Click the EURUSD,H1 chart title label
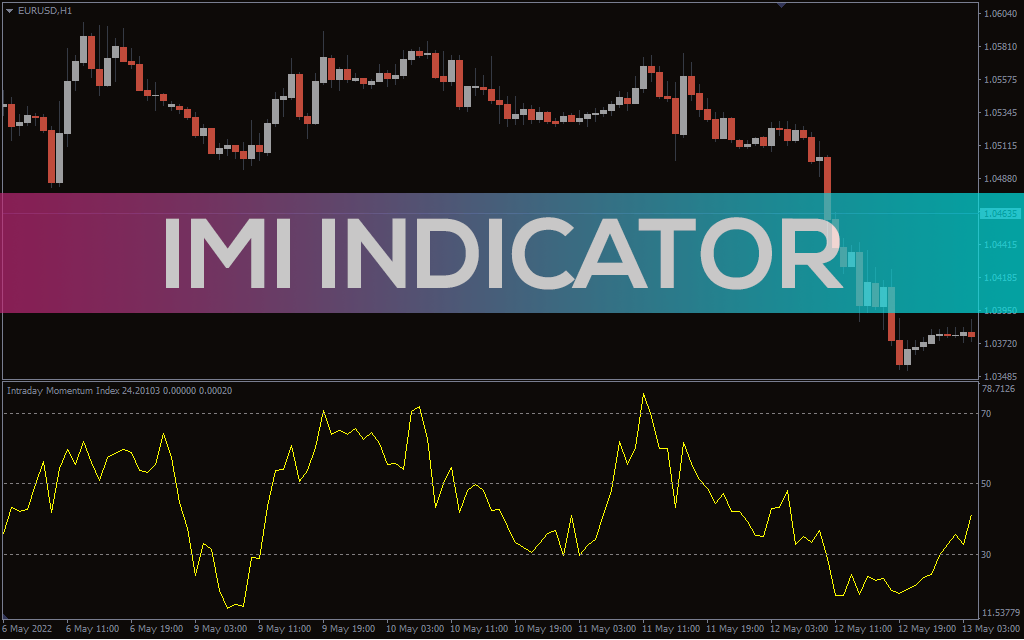This screenshot has height=640, width=1024. (45, 11)
